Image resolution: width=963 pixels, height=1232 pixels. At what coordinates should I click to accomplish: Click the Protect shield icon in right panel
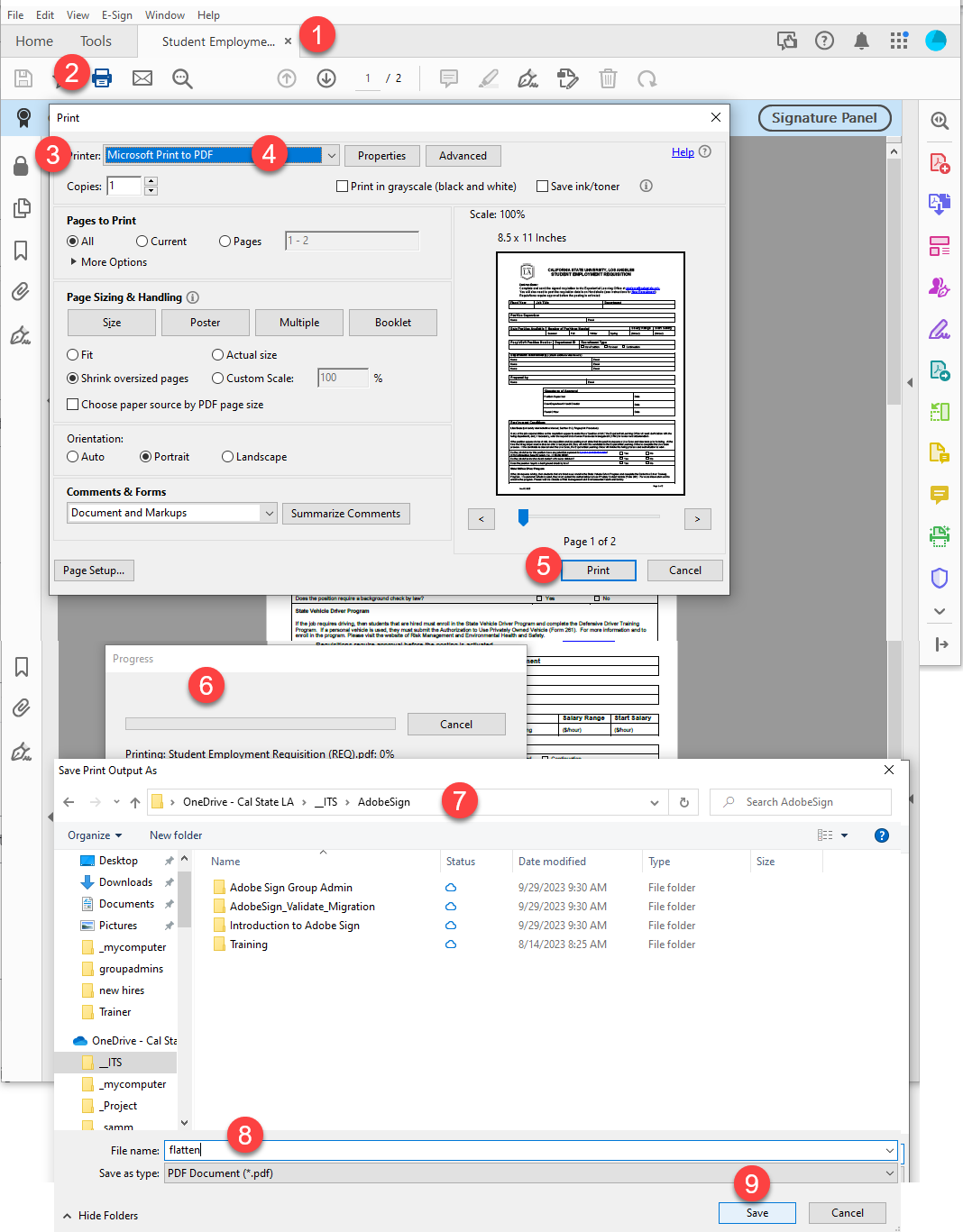point(940,577)
